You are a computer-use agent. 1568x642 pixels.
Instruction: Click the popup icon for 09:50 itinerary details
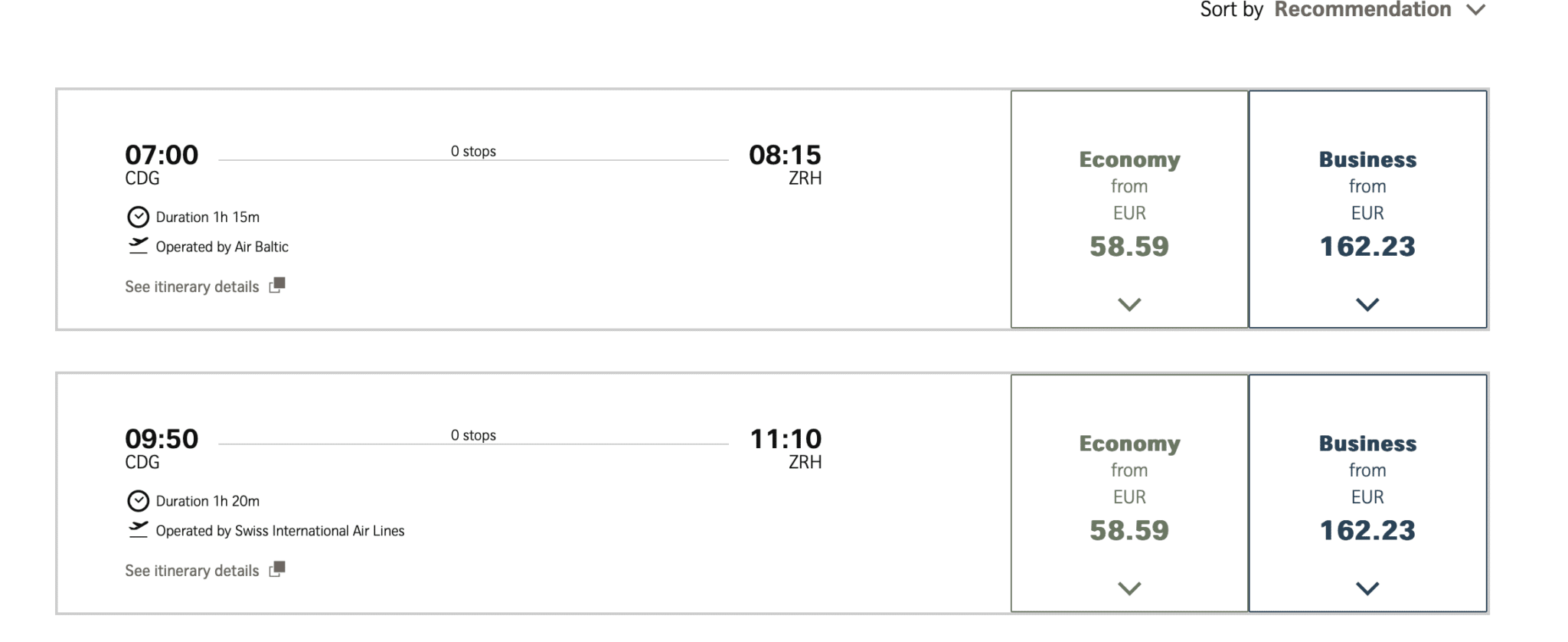click(x=277, y=569)
